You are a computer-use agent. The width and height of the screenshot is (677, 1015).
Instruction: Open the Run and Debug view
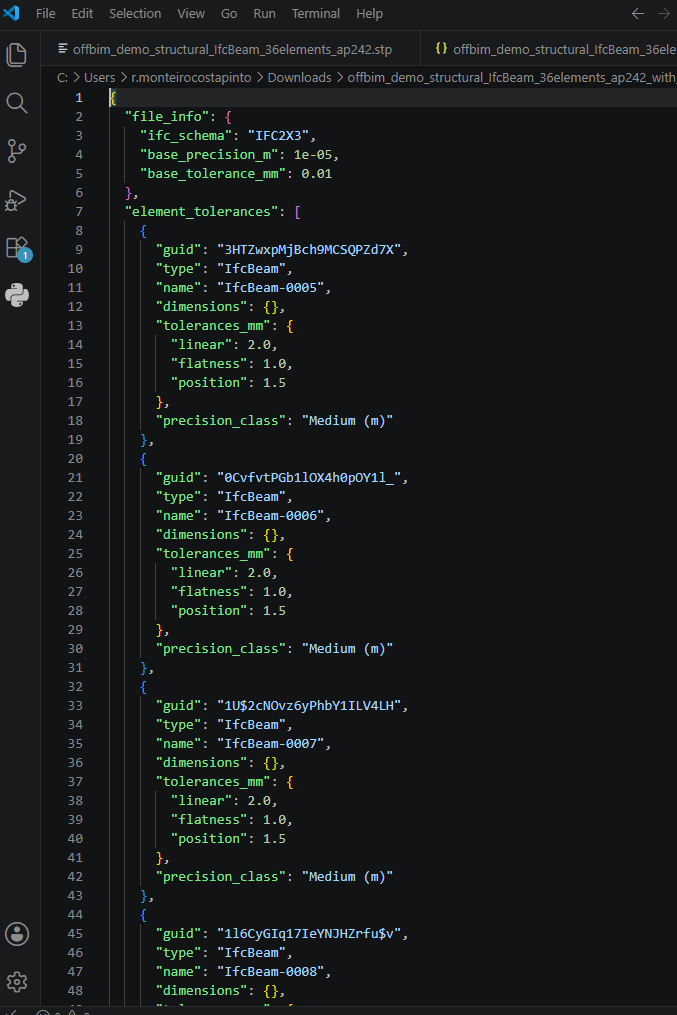[x=17, y=199]
